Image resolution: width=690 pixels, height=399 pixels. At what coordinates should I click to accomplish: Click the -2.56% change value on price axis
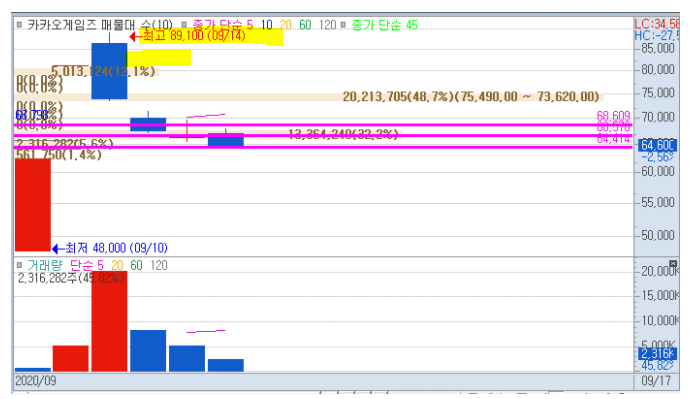click(x=657, y=157)
